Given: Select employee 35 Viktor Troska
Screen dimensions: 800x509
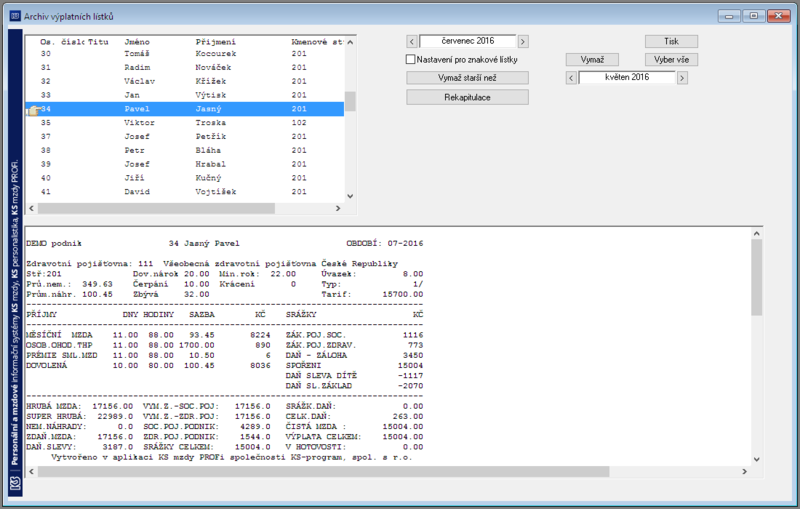Looking at the screenshot, I should 185,122.
